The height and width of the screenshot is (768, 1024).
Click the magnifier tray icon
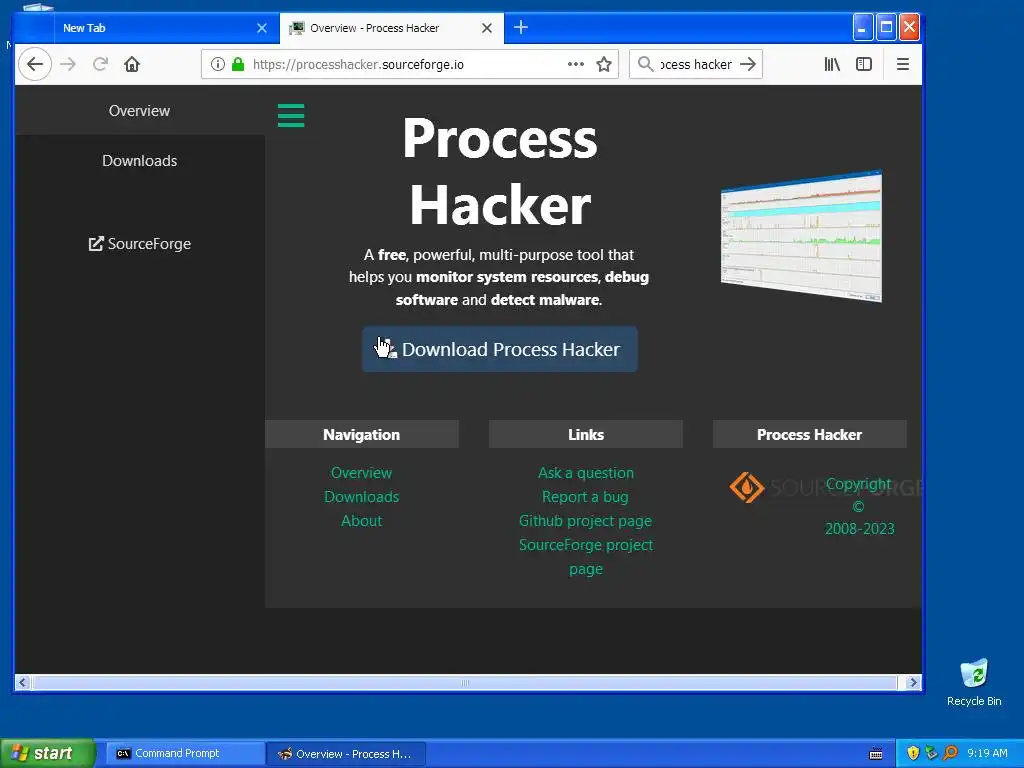pyautogui.click(x=950, y=753)
